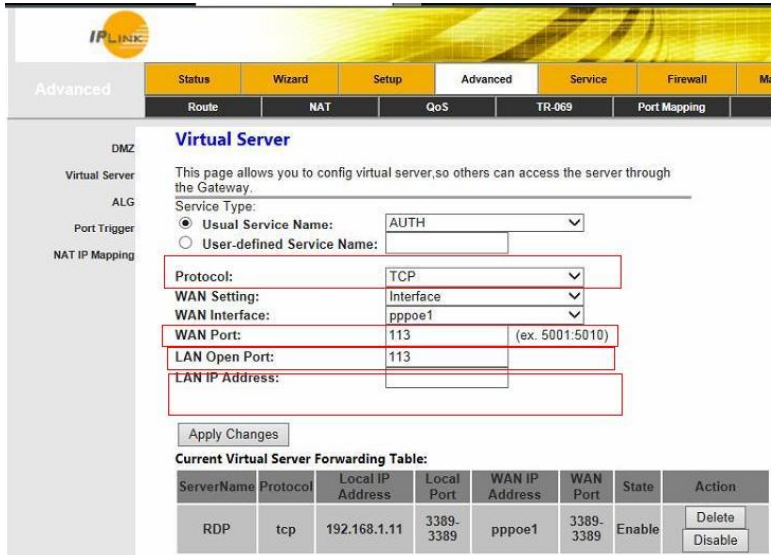Open the WAN Setting Interface dropdown
The width and height of the screenshot is (771, 555).
coord(484,296)
